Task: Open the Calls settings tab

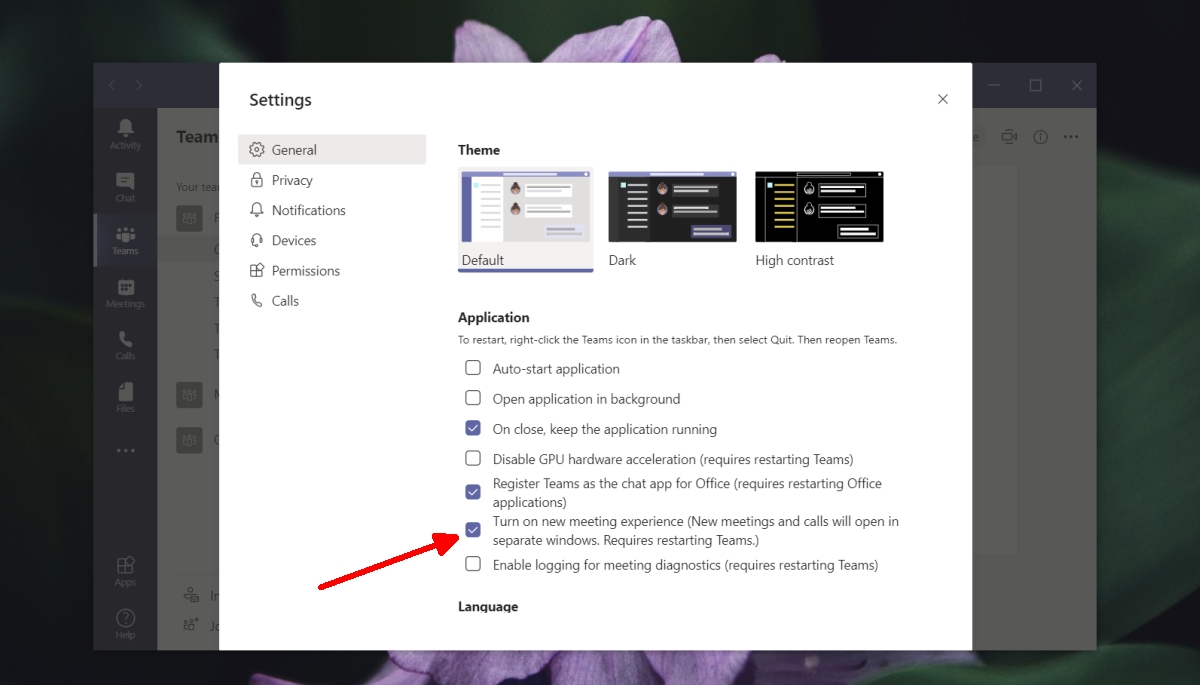Action: [332, 300]
